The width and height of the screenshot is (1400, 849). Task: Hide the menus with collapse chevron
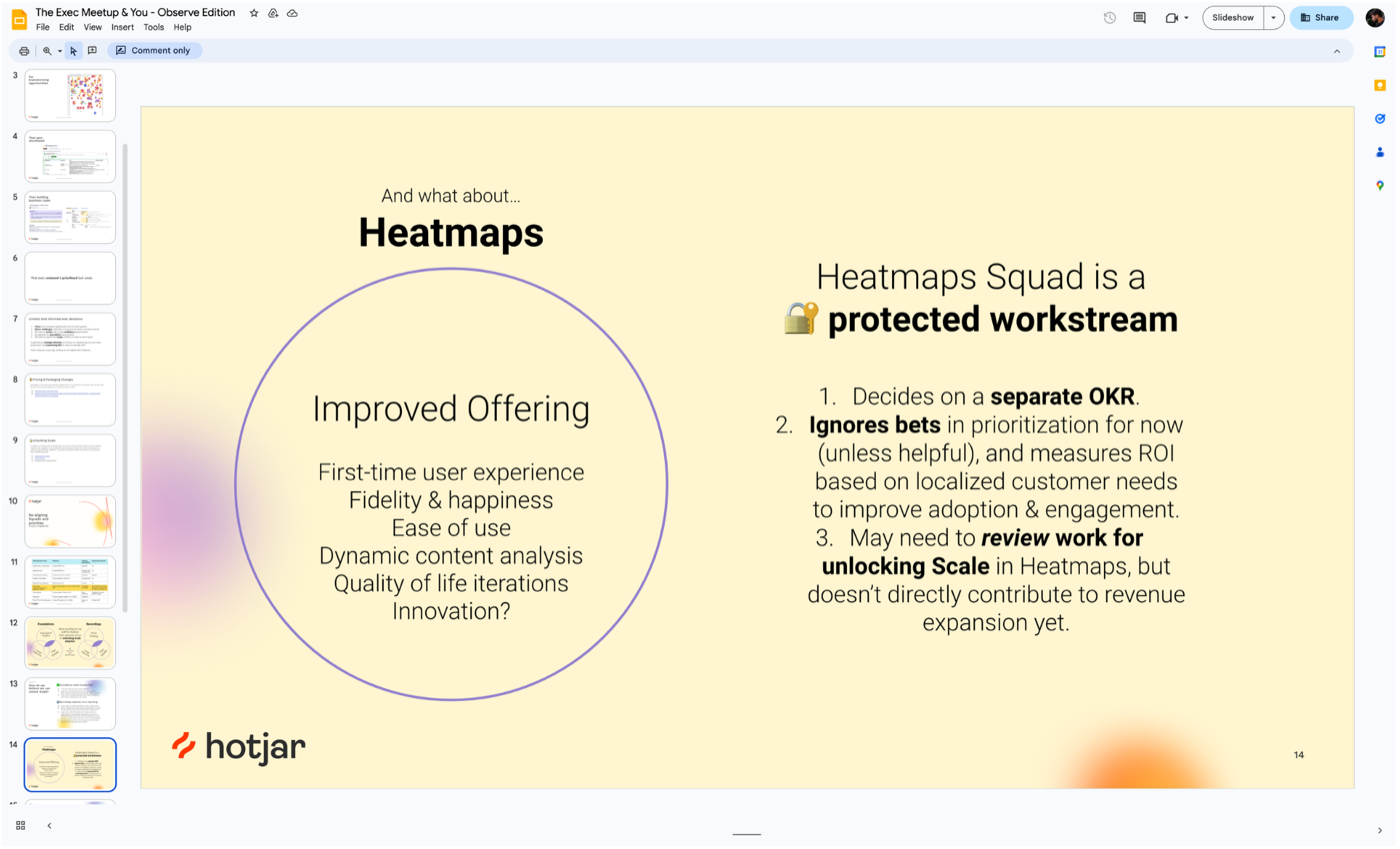(x=1337, y=50)
